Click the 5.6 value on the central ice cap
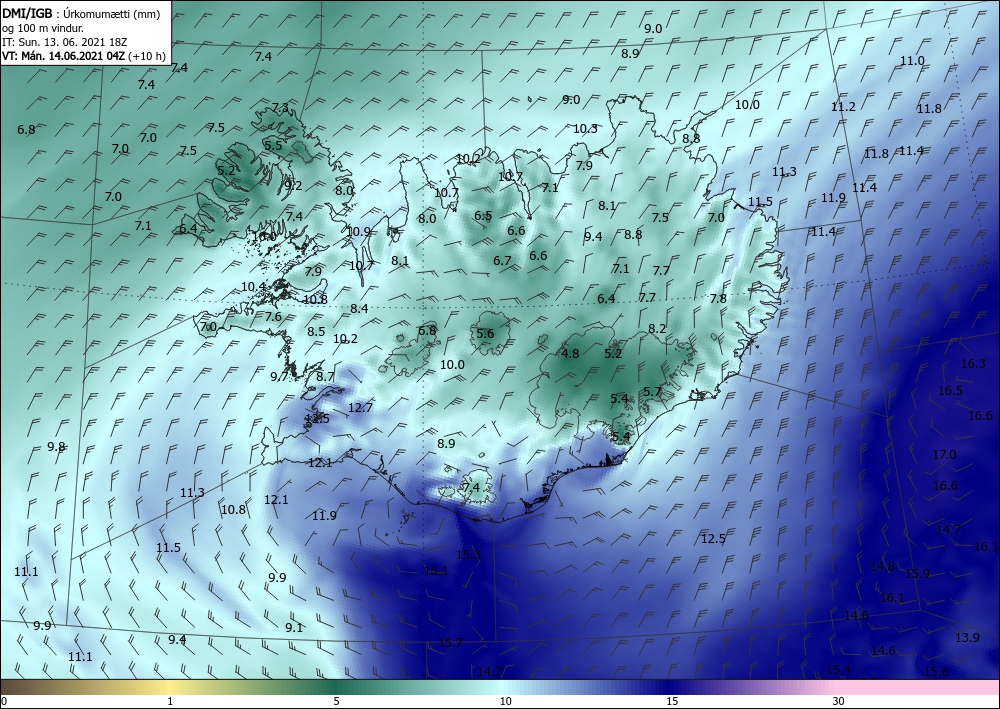The width and height of the screenshot is (1000, 709). [x=485, y=334]
